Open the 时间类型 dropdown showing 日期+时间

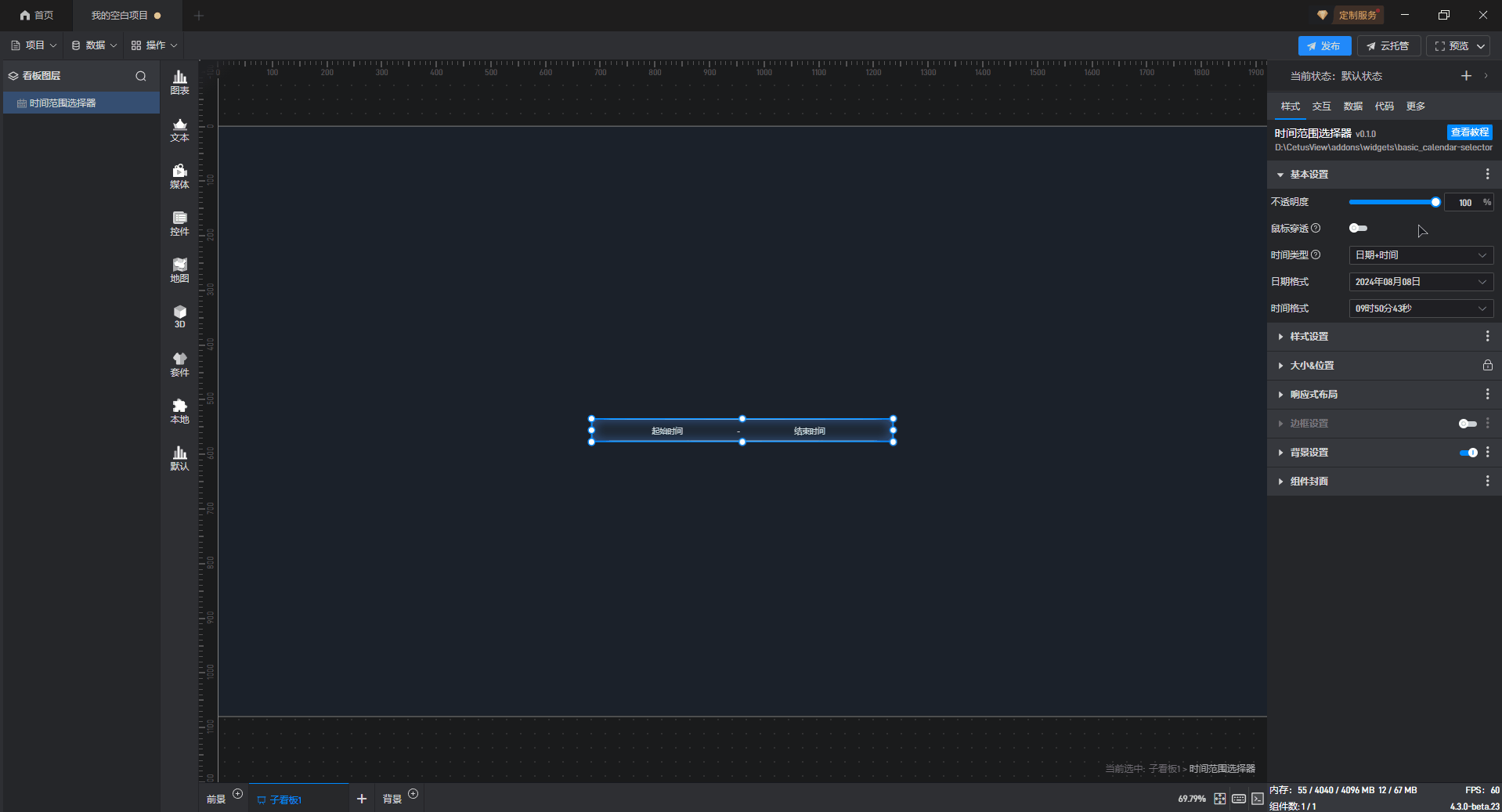pos(1421,255)
